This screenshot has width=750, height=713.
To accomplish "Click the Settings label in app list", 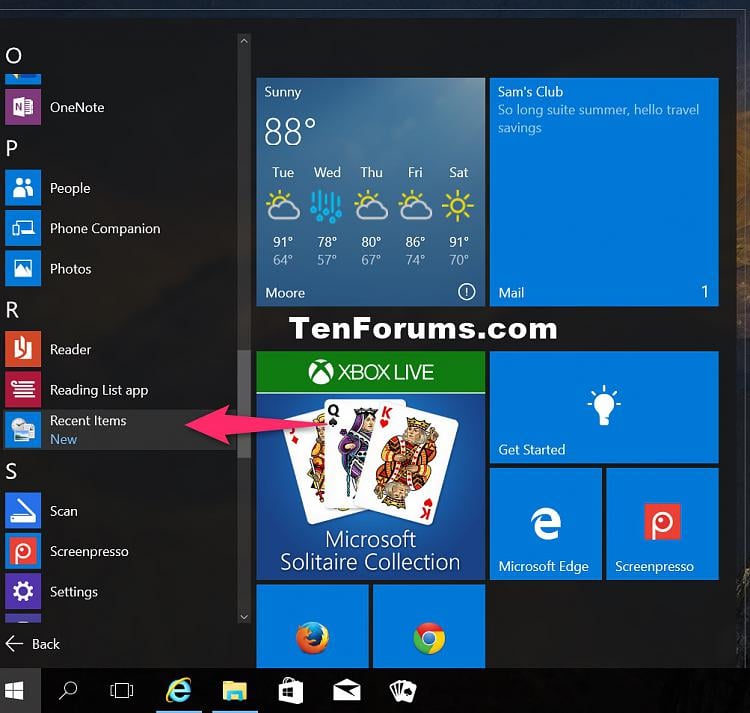I will click(x=74, y=592).
